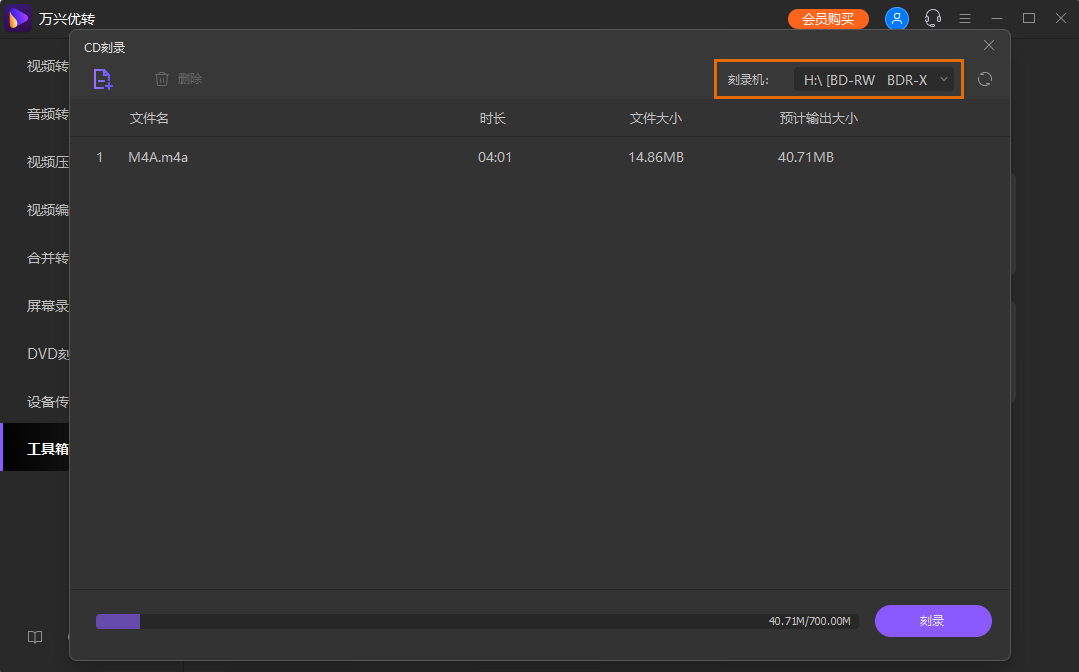Image resolution: width=1079 pixels, height=672 pixels.
Task: Select the 工具箱 sidebar tab
Action: pos(36,449)
